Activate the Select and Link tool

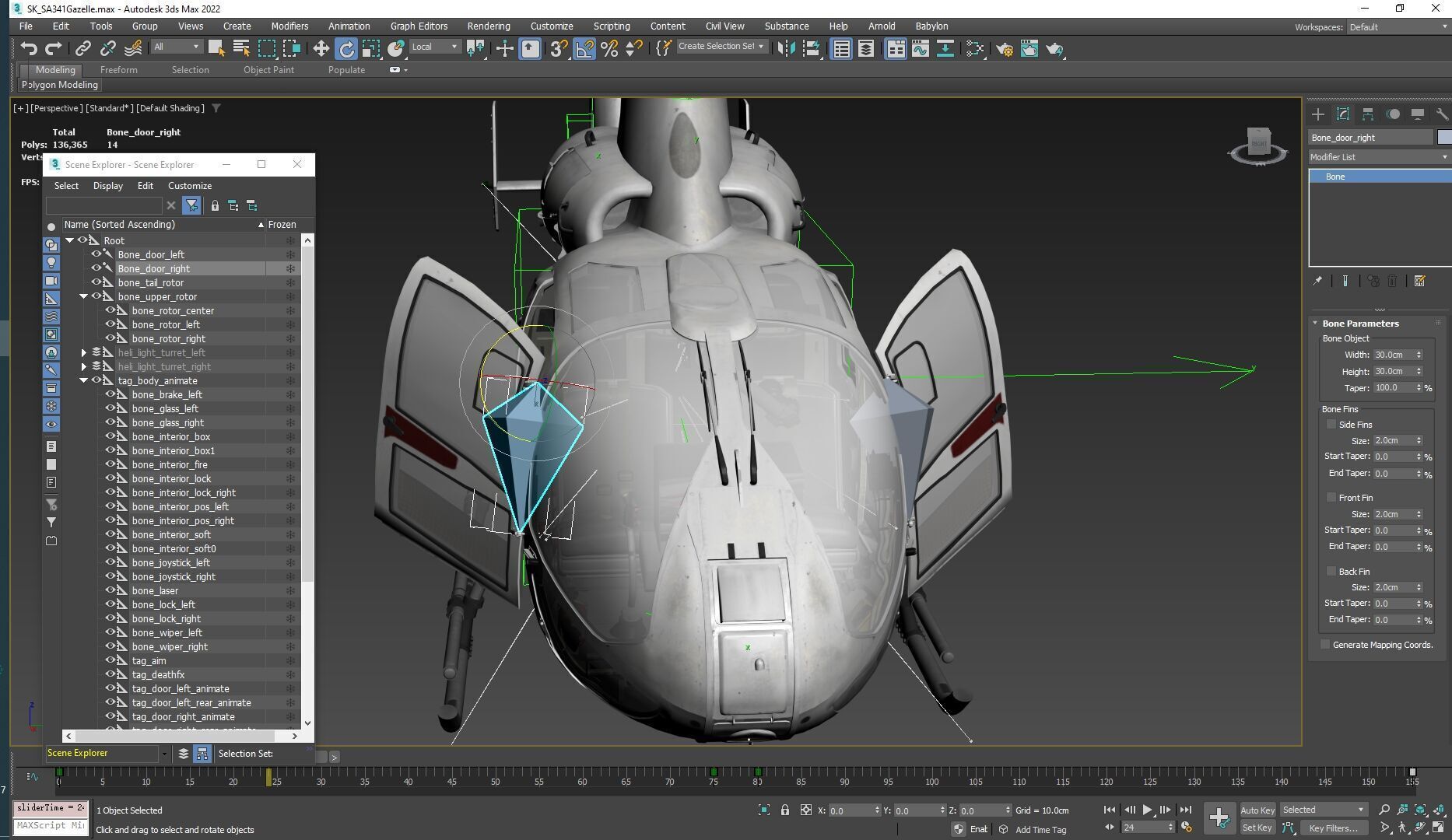[82, 49]
